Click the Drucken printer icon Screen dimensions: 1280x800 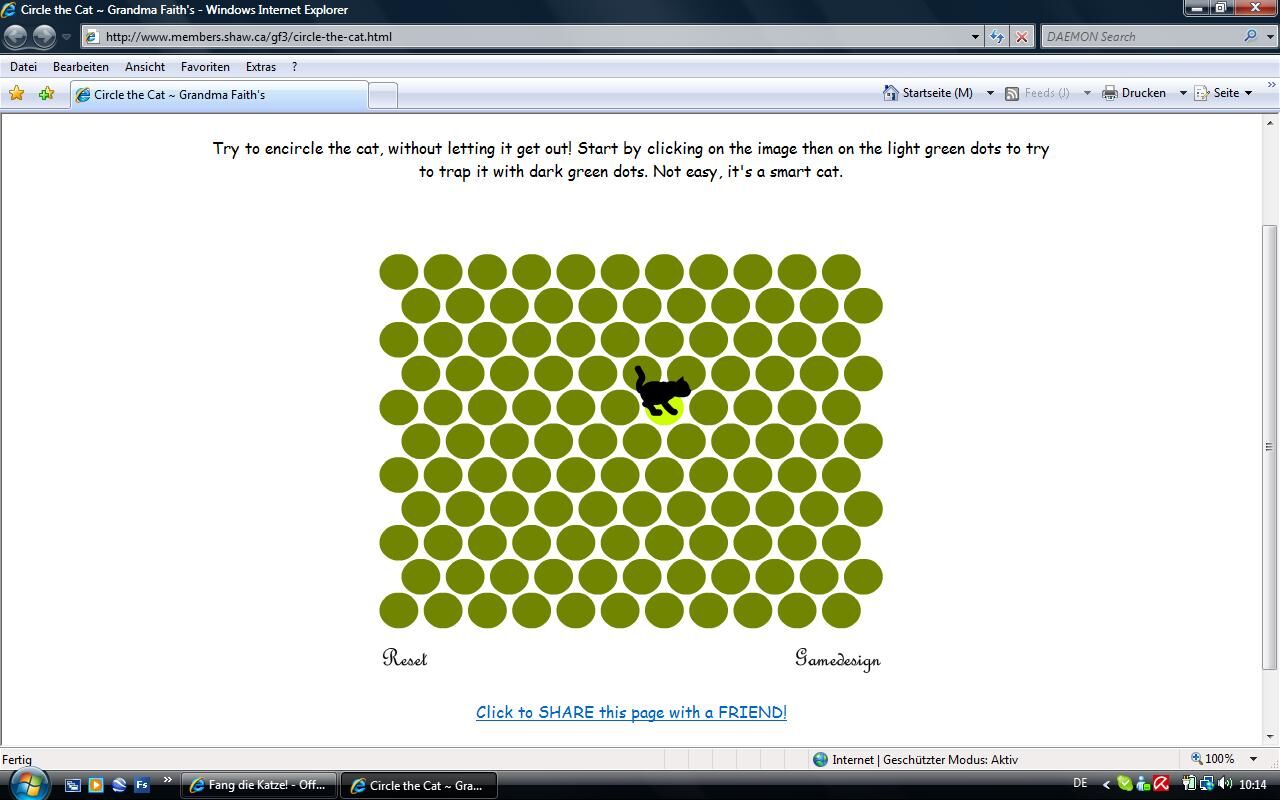click(1109, 93)
